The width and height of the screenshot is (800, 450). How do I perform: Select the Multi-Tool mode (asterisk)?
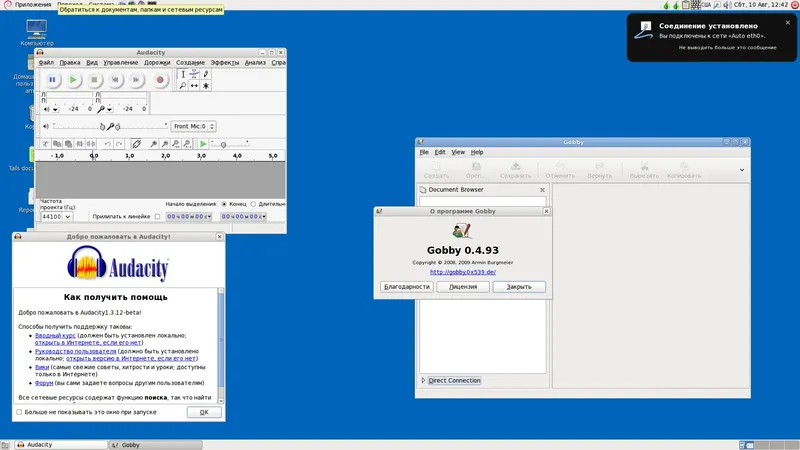pyautogui.click(x=206, y=86)
